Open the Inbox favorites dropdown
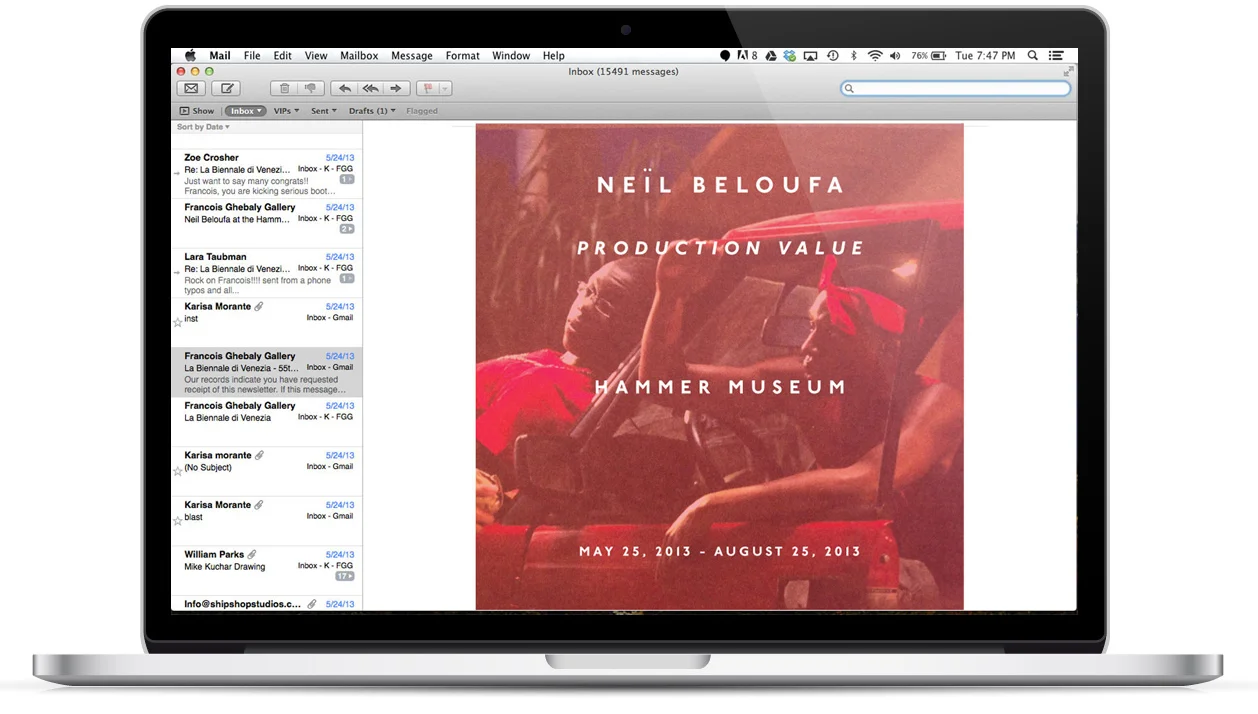Screen dimensions: 1258x714 click(245, 111)
